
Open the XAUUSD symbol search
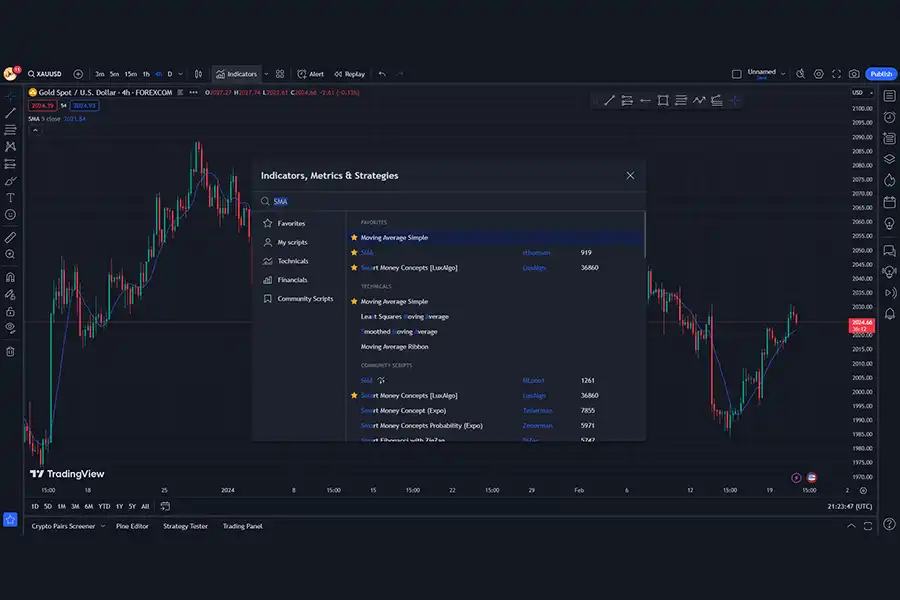click(45, 74)
